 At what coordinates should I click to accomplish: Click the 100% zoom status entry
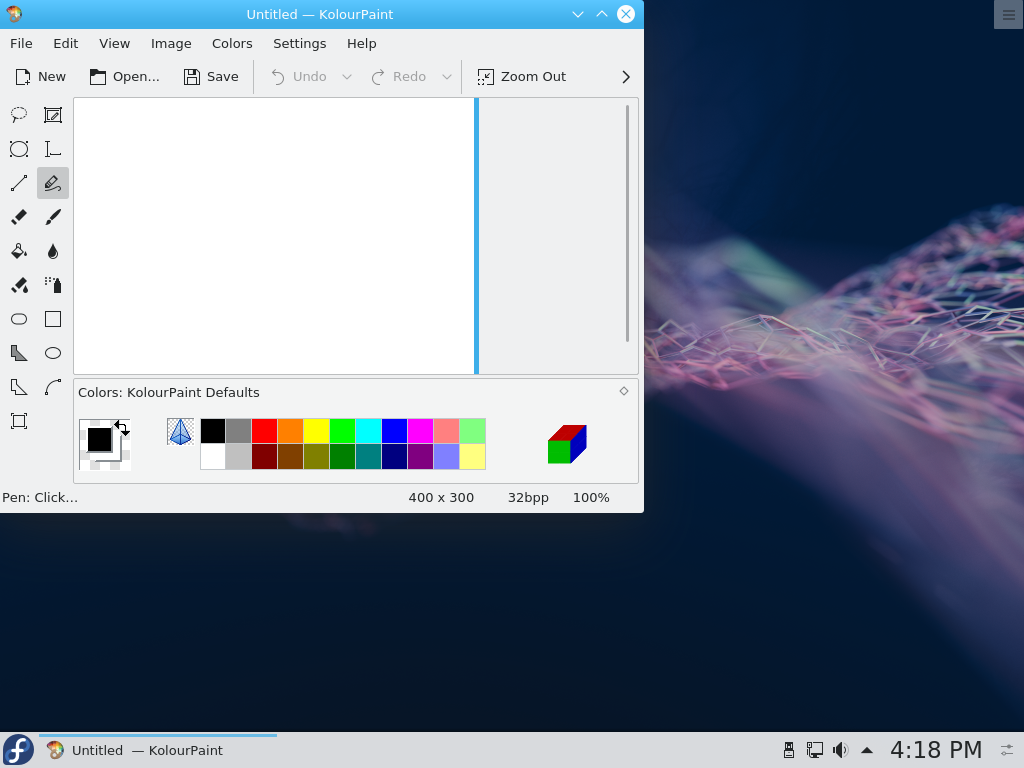pyautogui.click(x=591, y=498)
